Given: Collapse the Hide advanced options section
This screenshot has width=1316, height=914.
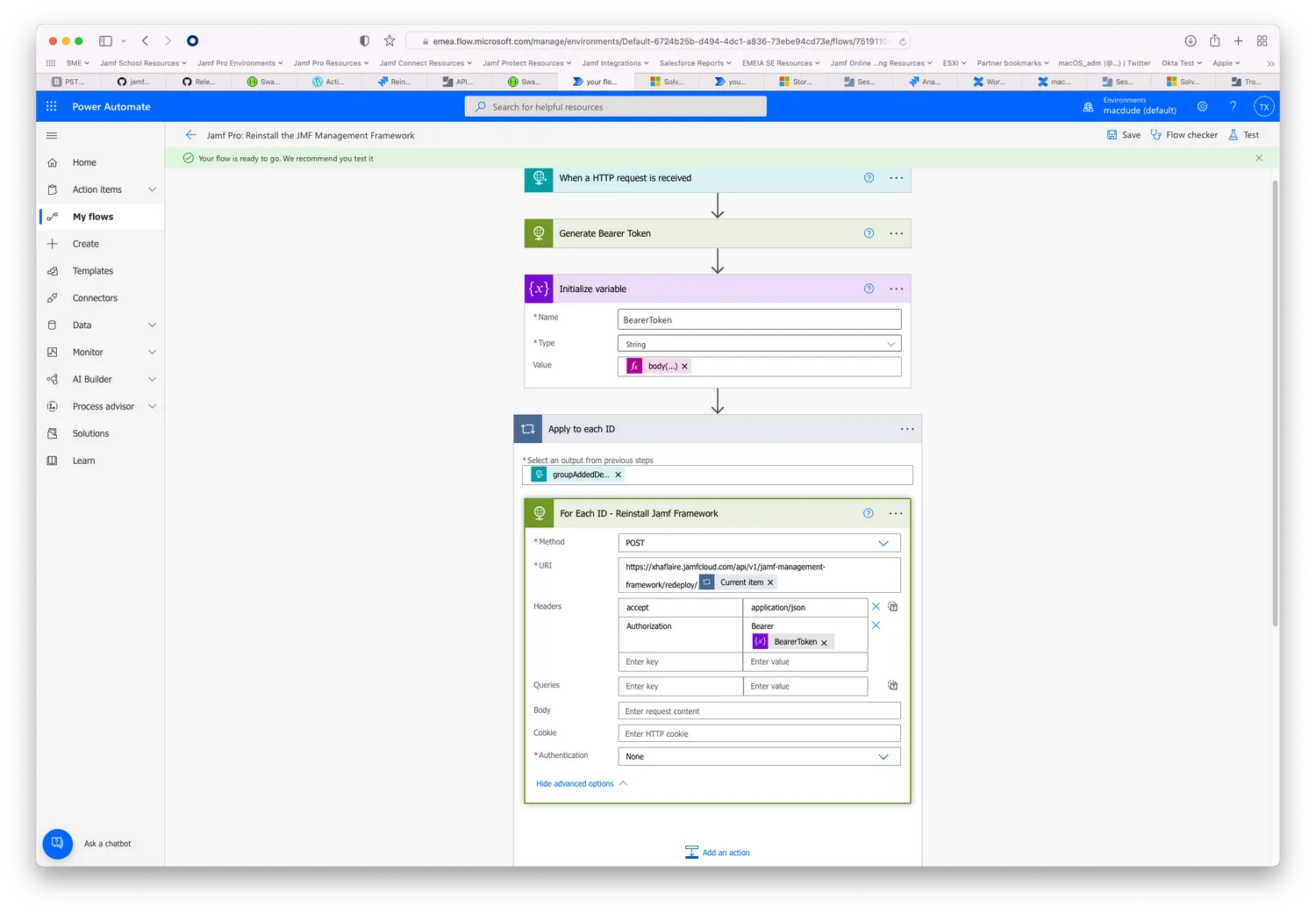Looking at the screenshot, I should [576, 782].
